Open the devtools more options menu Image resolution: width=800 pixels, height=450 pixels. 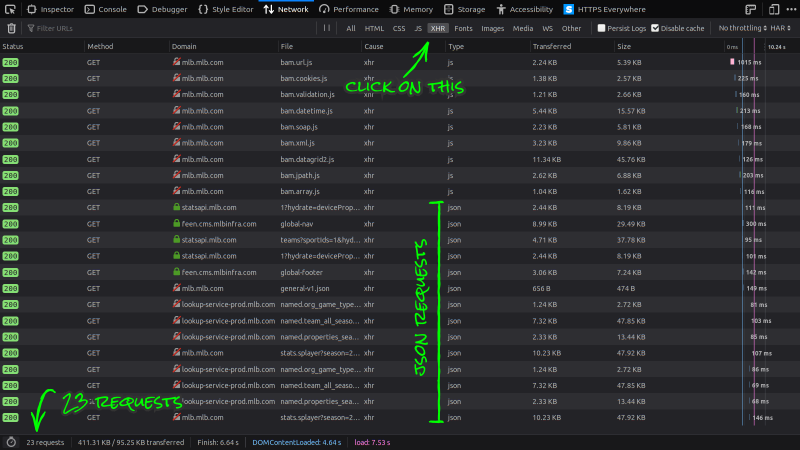point(791,9)
